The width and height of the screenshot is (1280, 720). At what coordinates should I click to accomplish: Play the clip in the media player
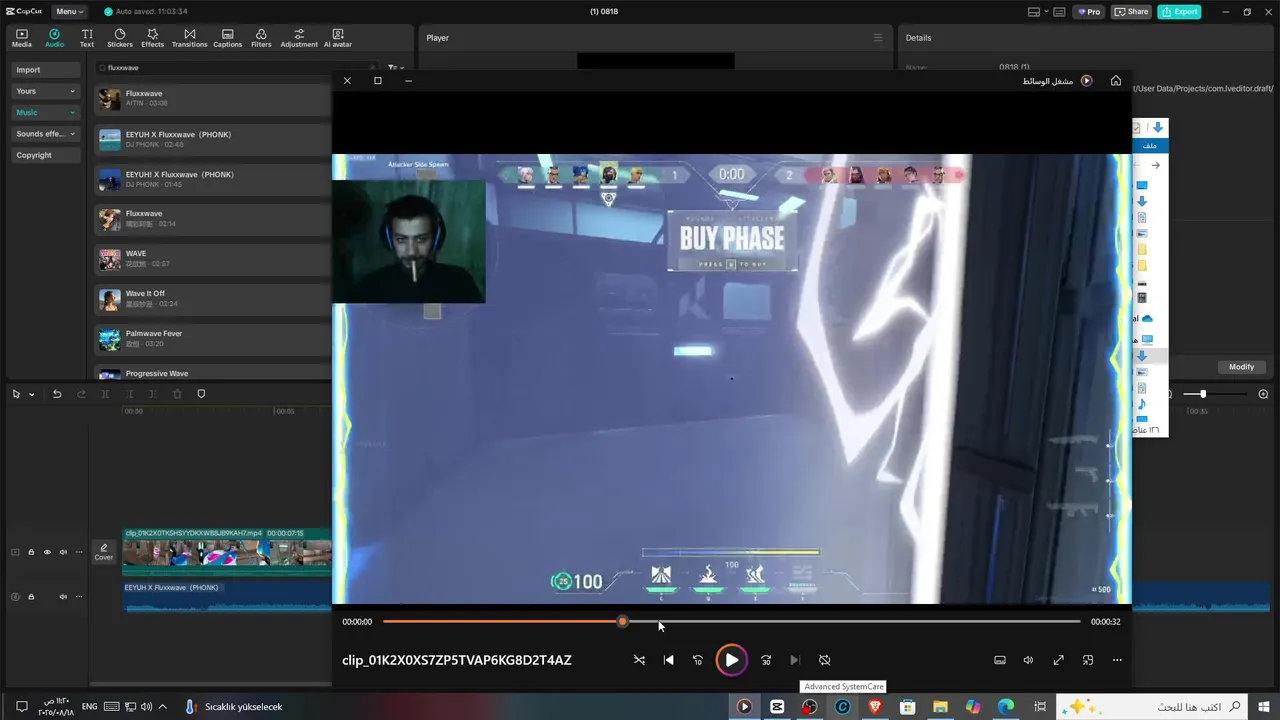coord(732,660)
